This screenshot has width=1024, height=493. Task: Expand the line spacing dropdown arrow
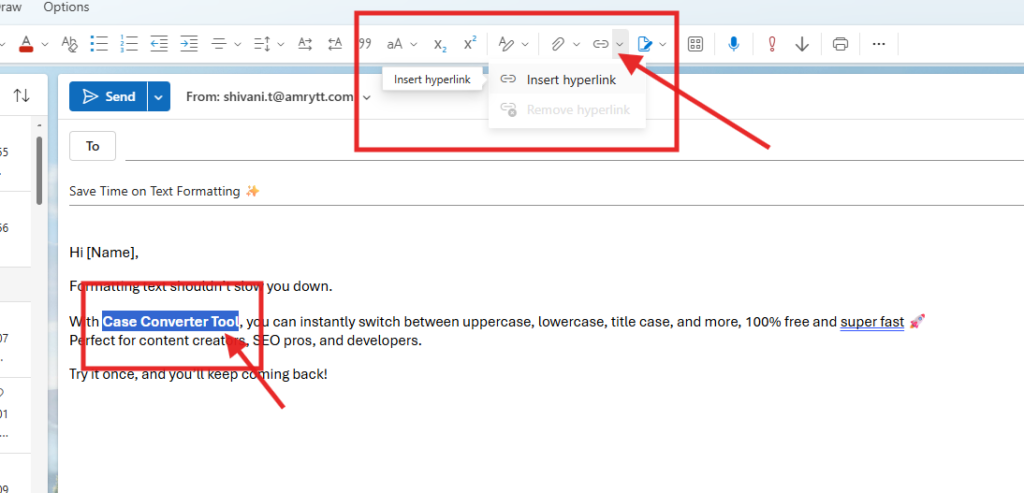click(281, 44)
